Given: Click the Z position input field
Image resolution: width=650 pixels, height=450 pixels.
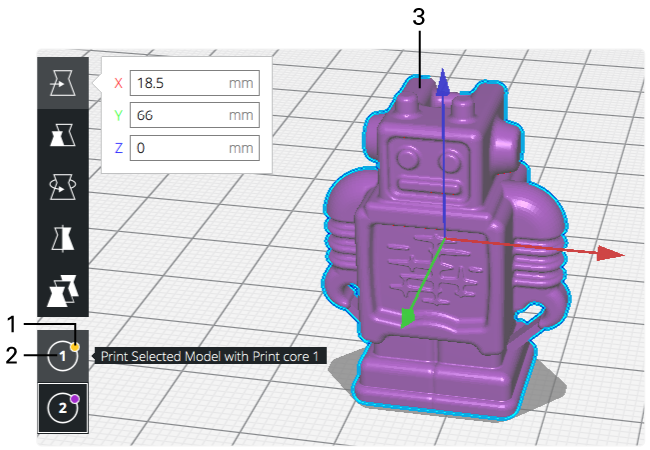Looking at the screenshot, I should tap(194, 148).
